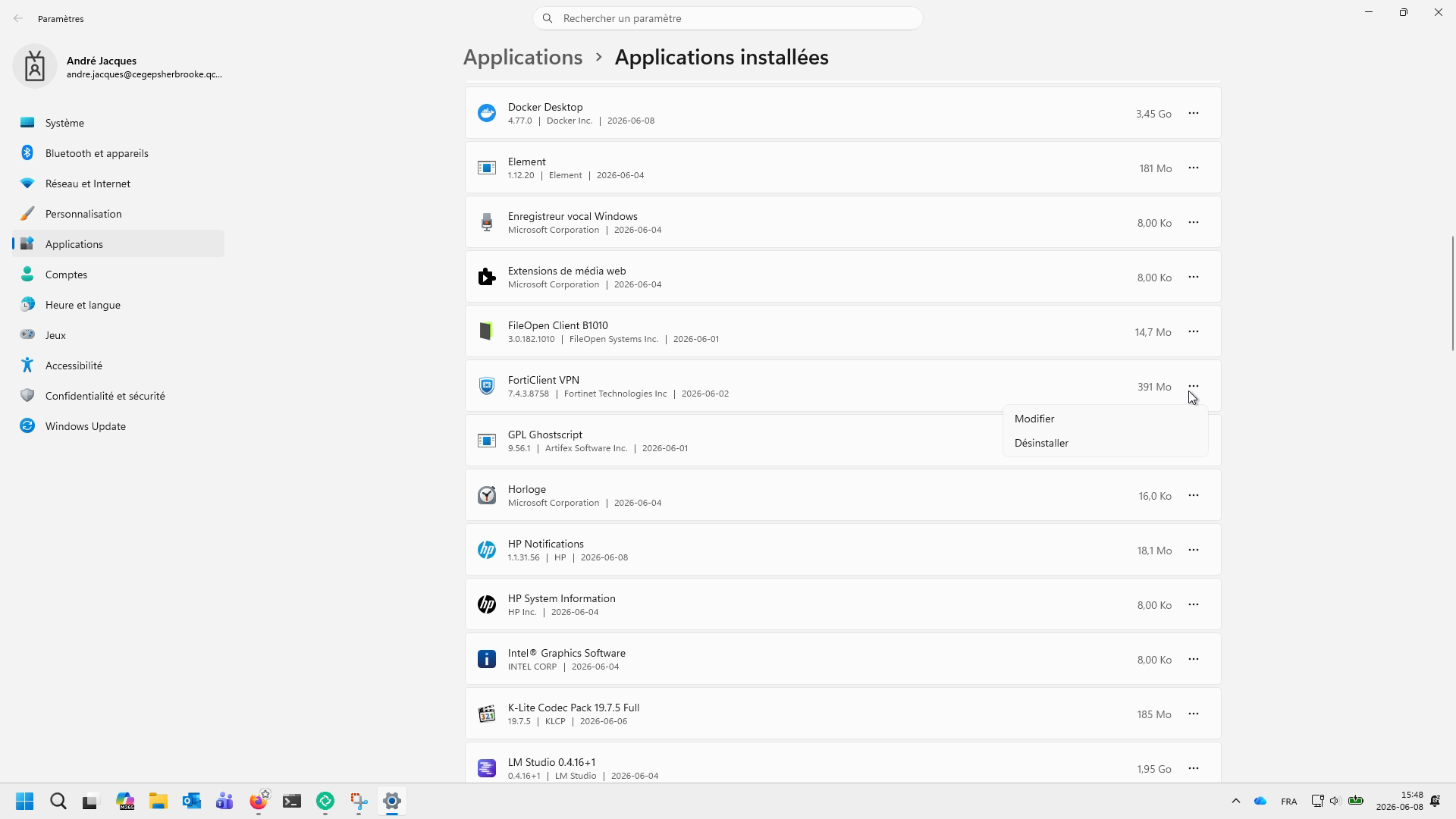This screenshot has height=819, width=1456.
Task: Go to the Système settings section
Action: coord(118,123)
